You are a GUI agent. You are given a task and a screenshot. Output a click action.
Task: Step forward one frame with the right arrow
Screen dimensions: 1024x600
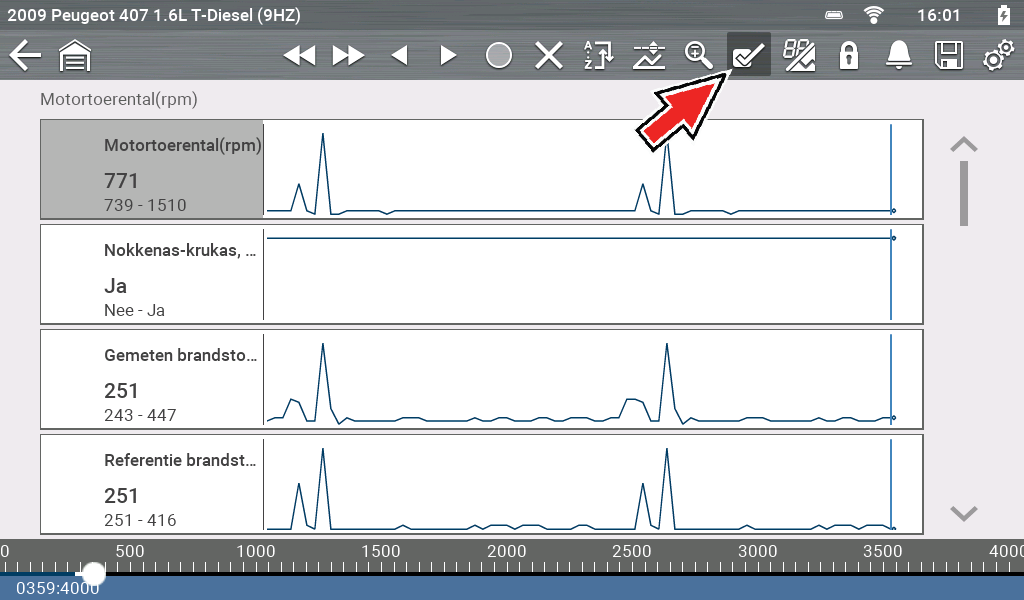point(448,55)
